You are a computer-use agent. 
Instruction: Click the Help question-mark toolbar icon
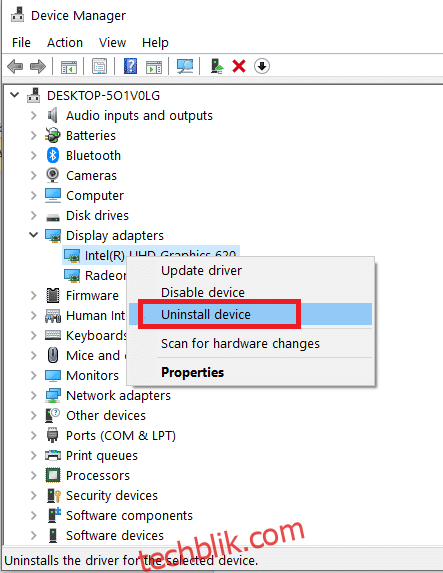coord(130,66)
